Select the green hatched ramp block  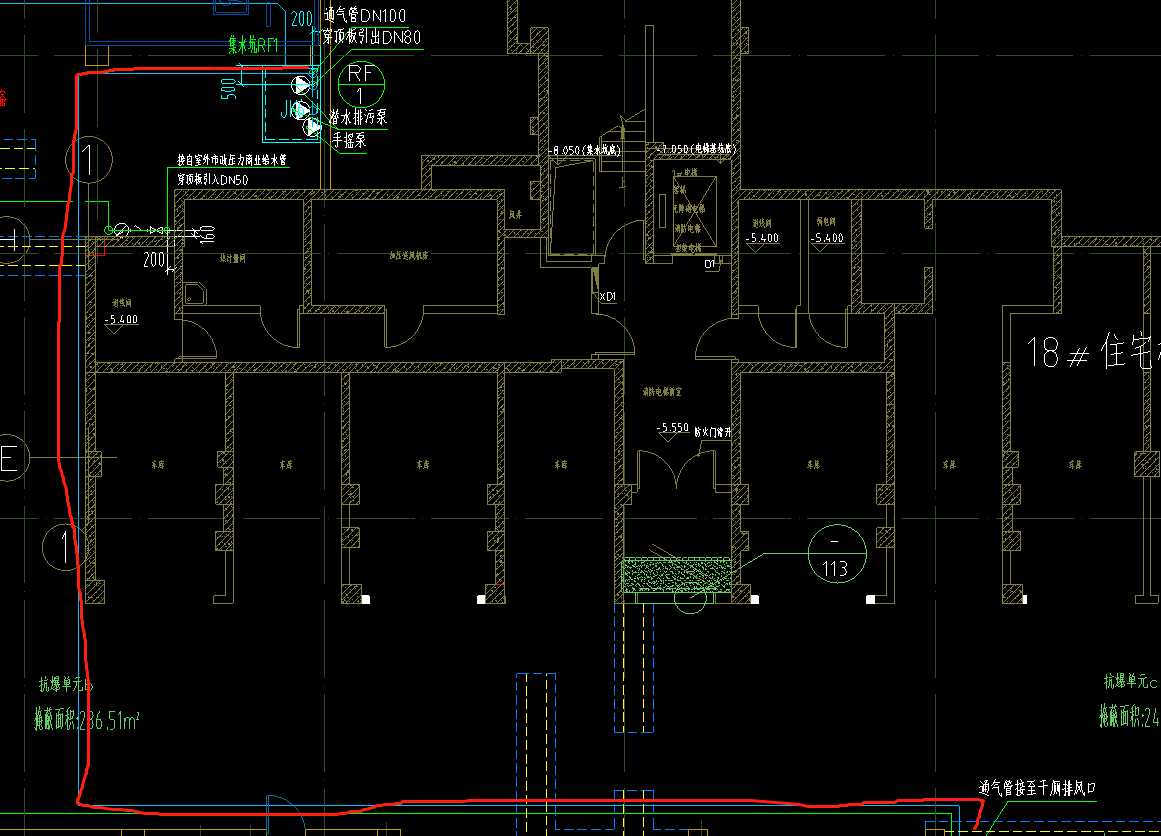coord(676,575)
